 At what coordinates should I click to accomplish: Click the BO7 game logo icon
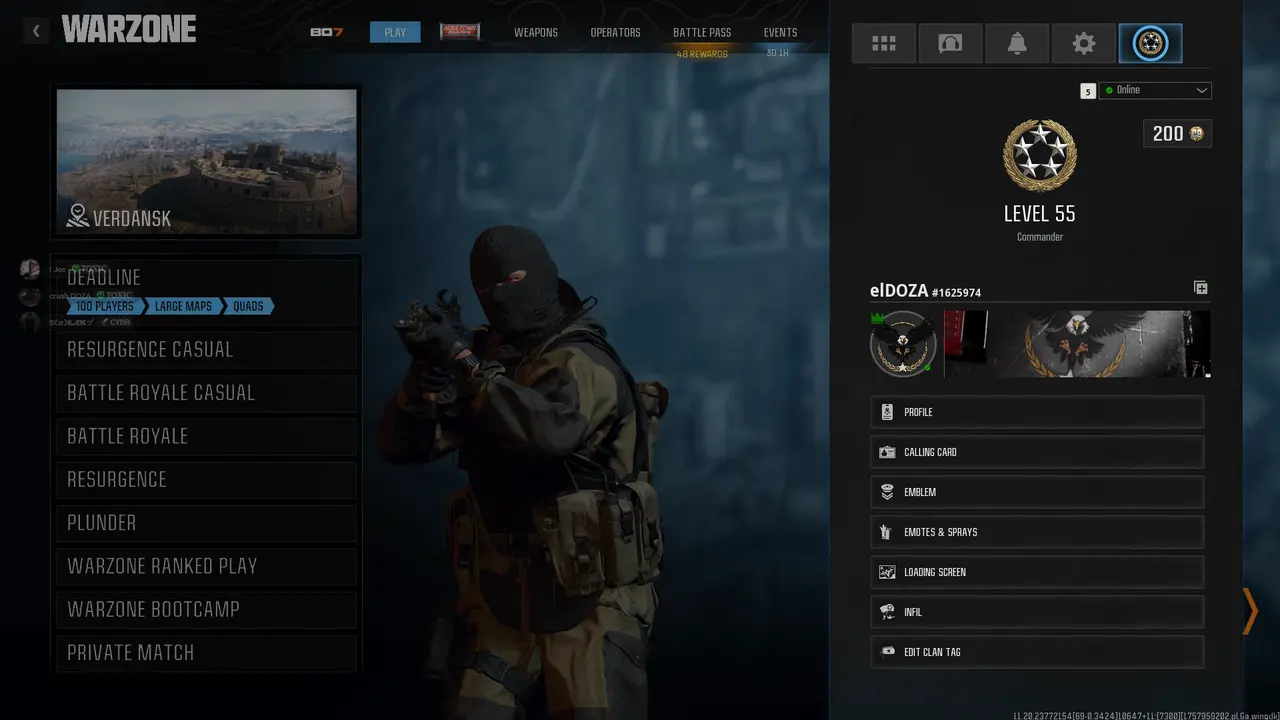326,32
